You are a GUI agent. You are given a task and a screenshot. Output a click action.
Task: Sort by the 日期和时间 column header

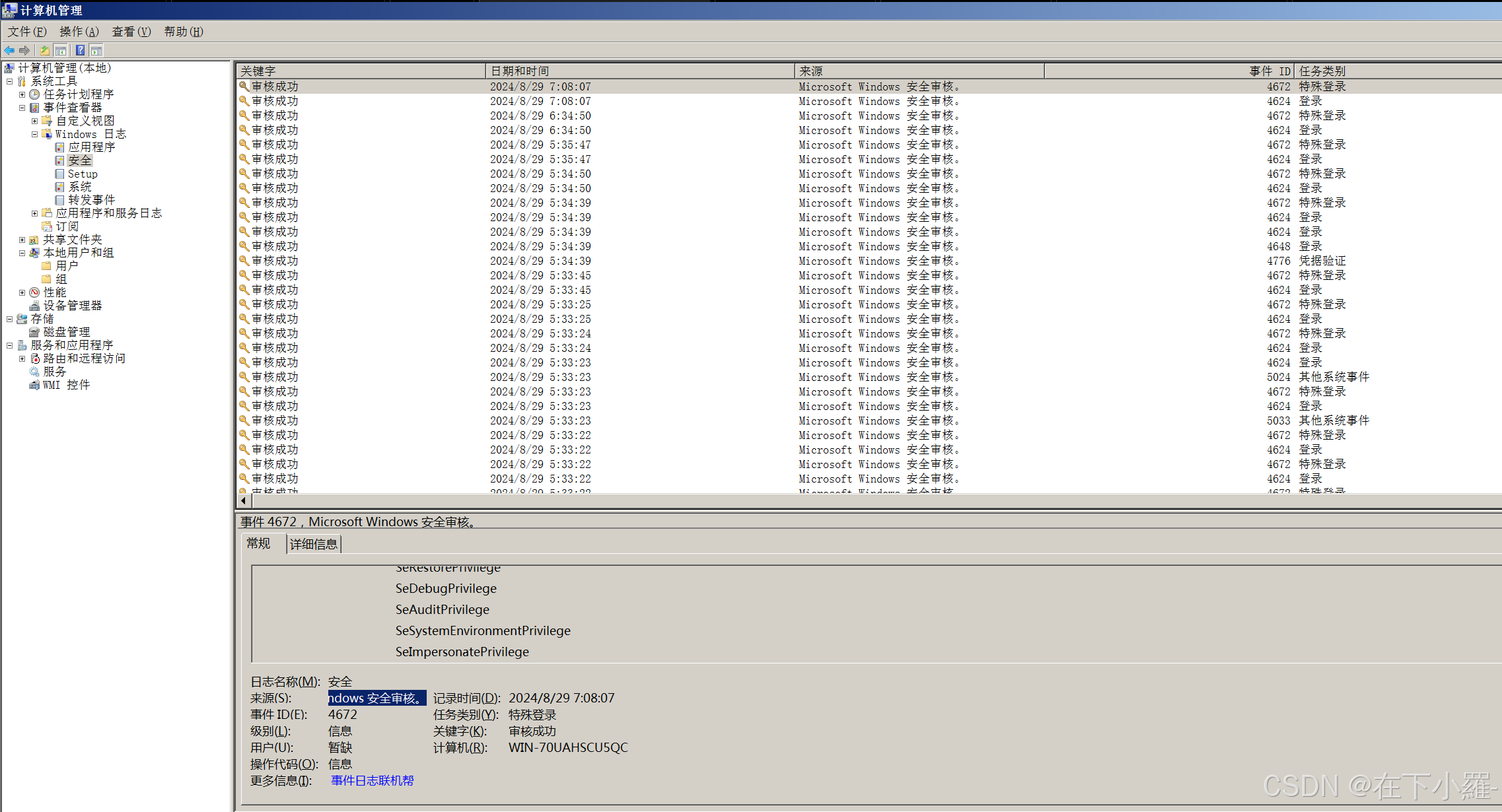click(x=640, y=71)
